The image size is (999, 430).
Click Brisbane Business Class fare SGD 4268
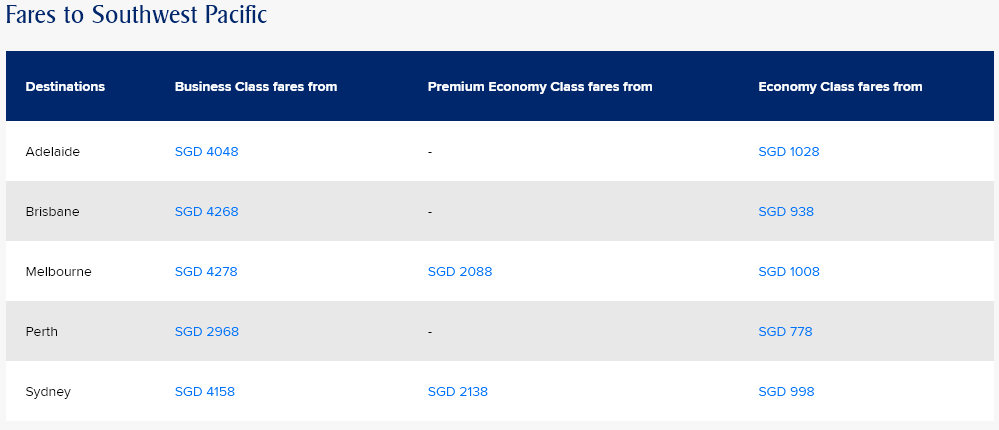pyautogui.click(x=206, y=212)
